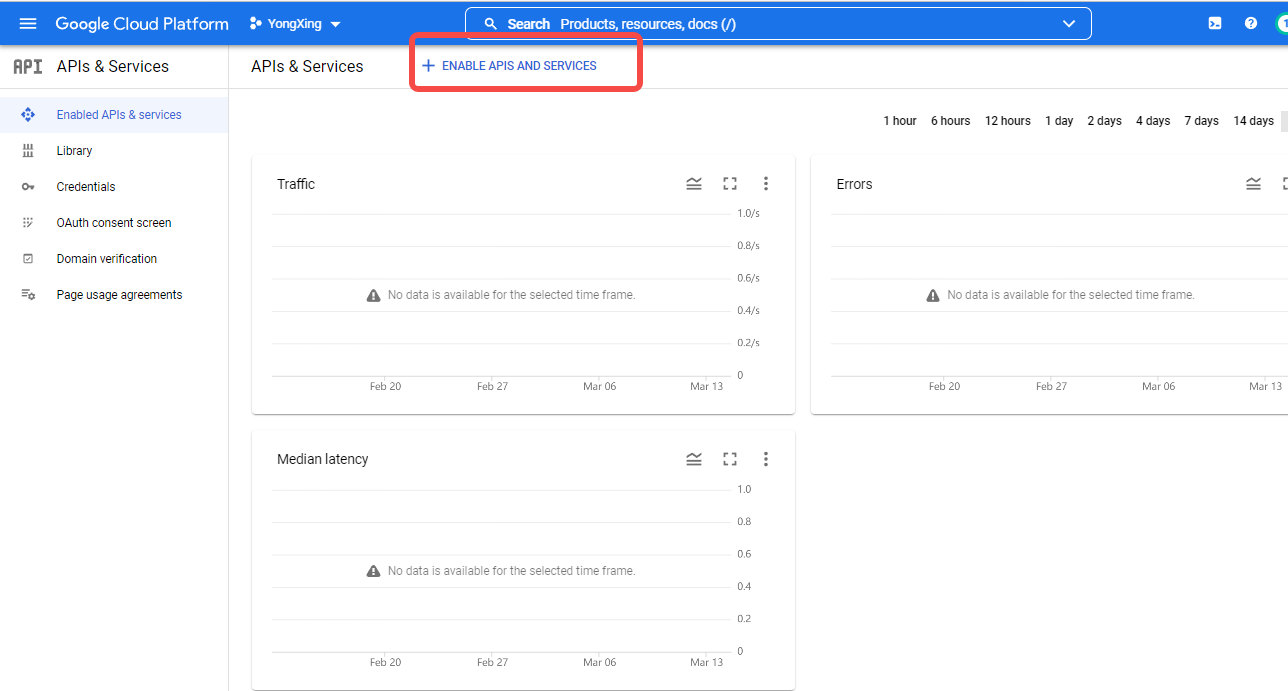Click the key icon beside Credentials
The height and width of the screenshot is (691, 1288).
point(28,187)
